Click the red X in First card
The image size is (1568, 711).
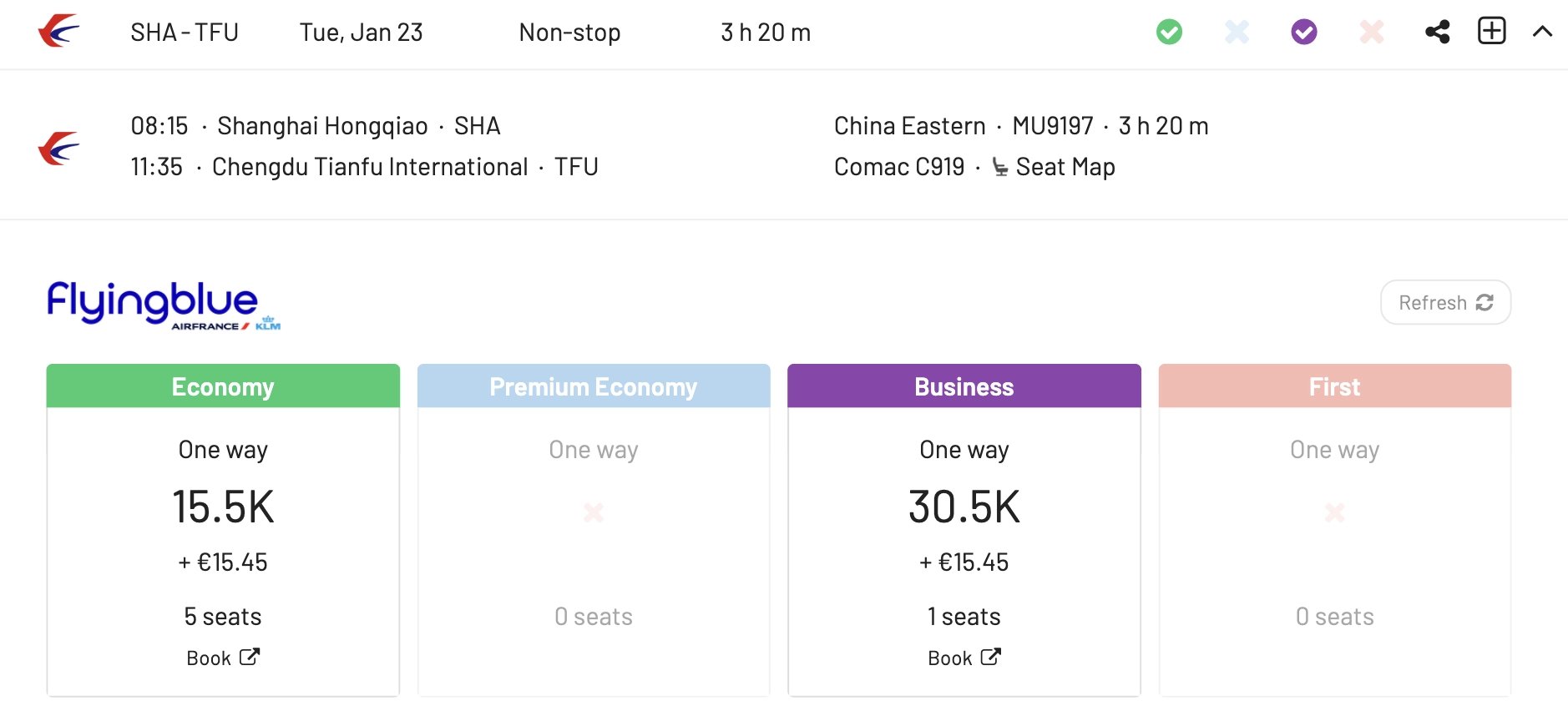point(1335,512)
